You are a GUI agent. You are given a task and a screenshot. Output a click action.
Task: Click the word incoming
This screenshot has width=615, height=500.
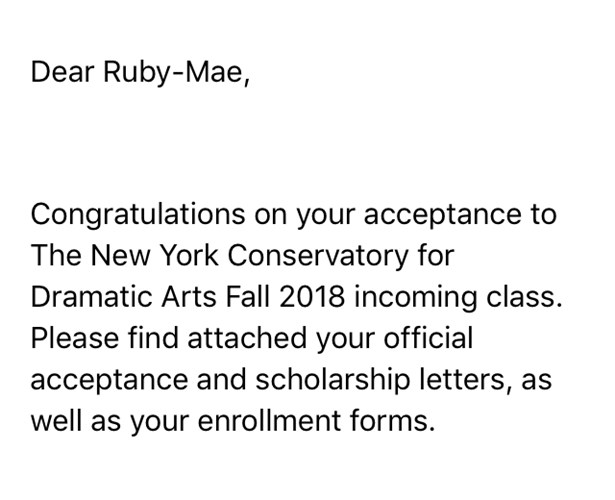(x=416, y=298)
